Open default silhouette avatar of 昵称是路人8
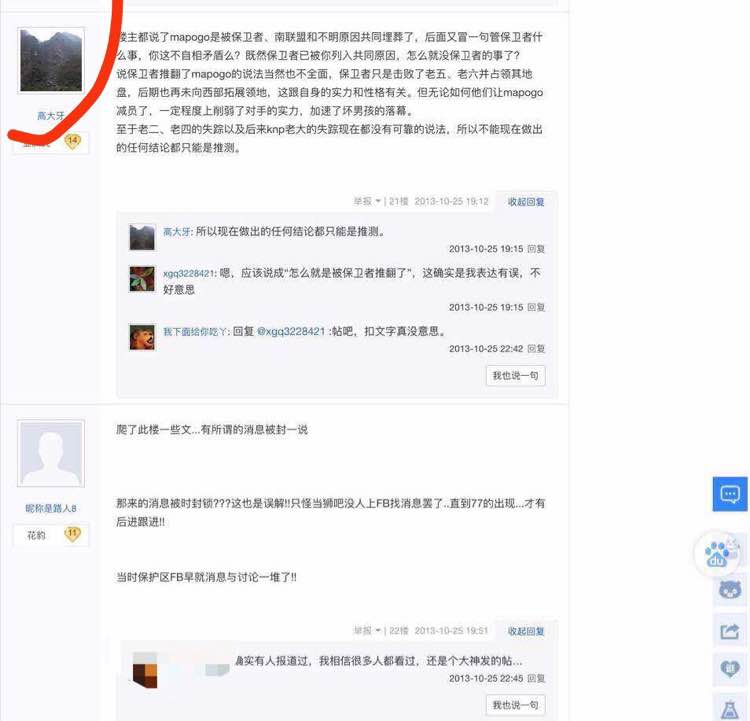This screenshot has width=750, height=721. click(51, 454)
